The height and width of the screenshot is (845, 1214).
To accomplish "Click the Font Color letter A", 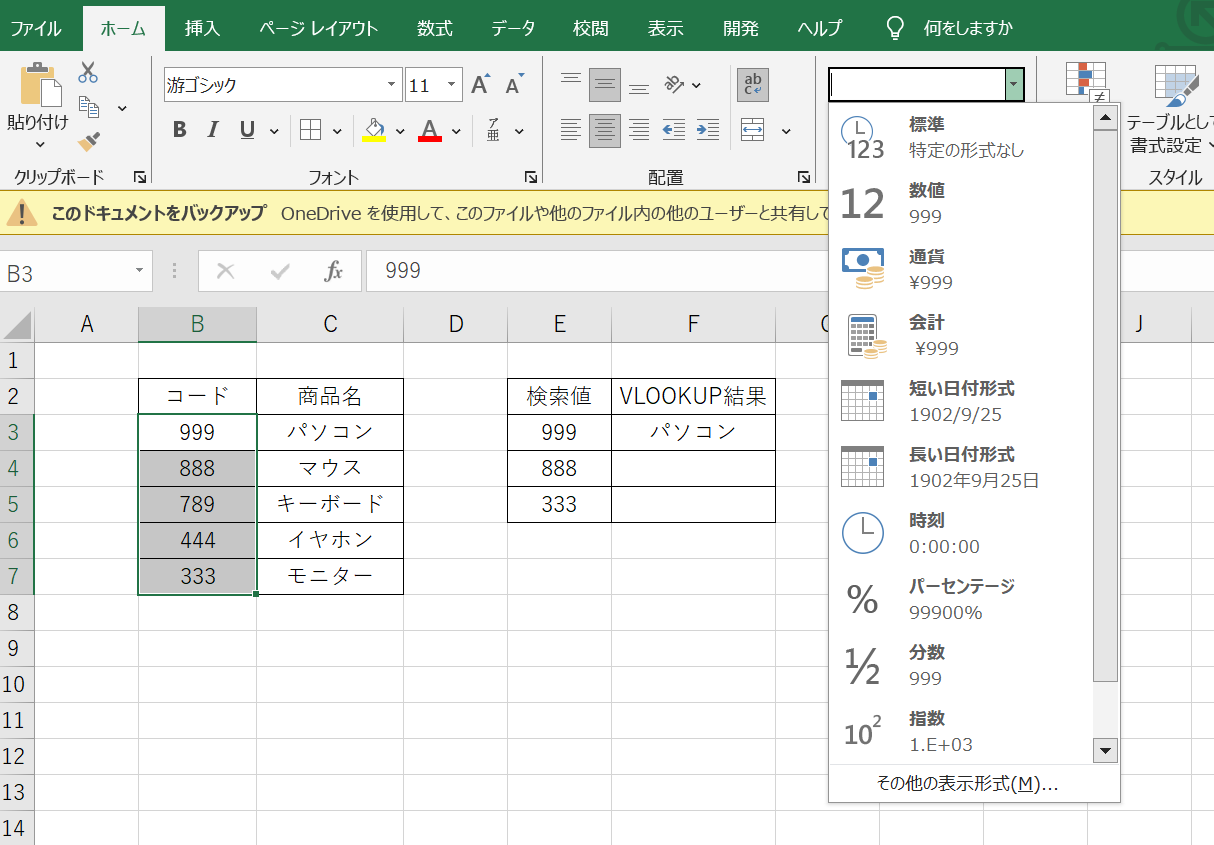I will click(430, 130).
